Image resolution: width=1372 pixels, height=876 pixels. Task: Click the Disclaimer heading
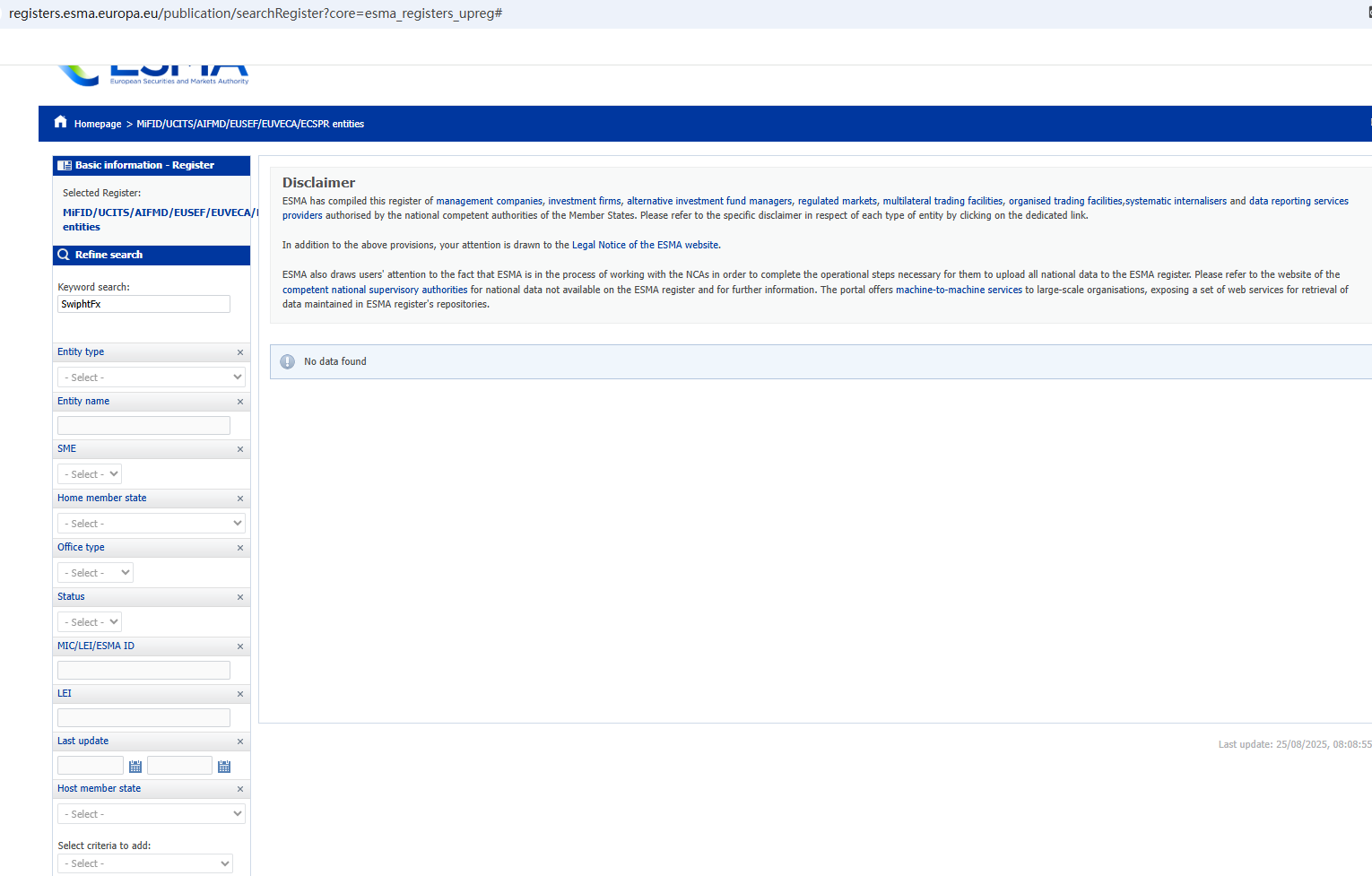[x=318, y=183]
